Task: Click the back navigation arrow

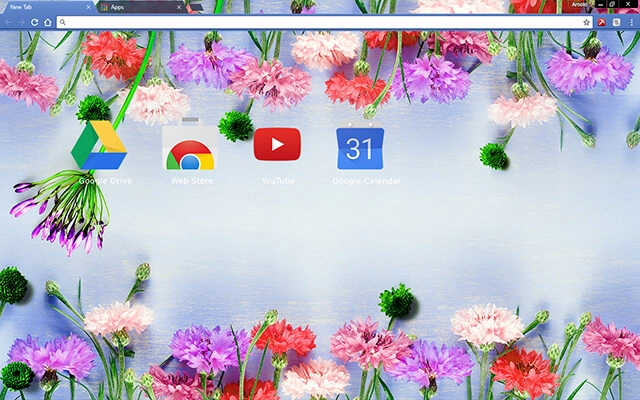Action: (x=9, y=22)
